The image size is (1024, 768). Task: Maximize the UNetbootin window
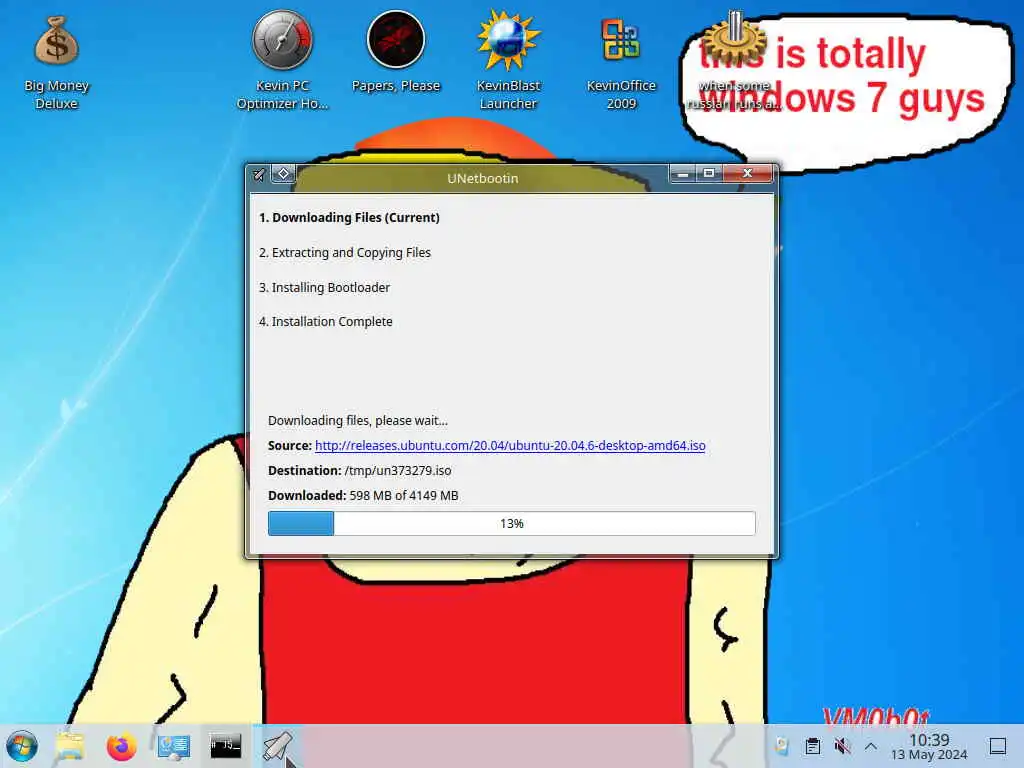click(x=709, y=174)
